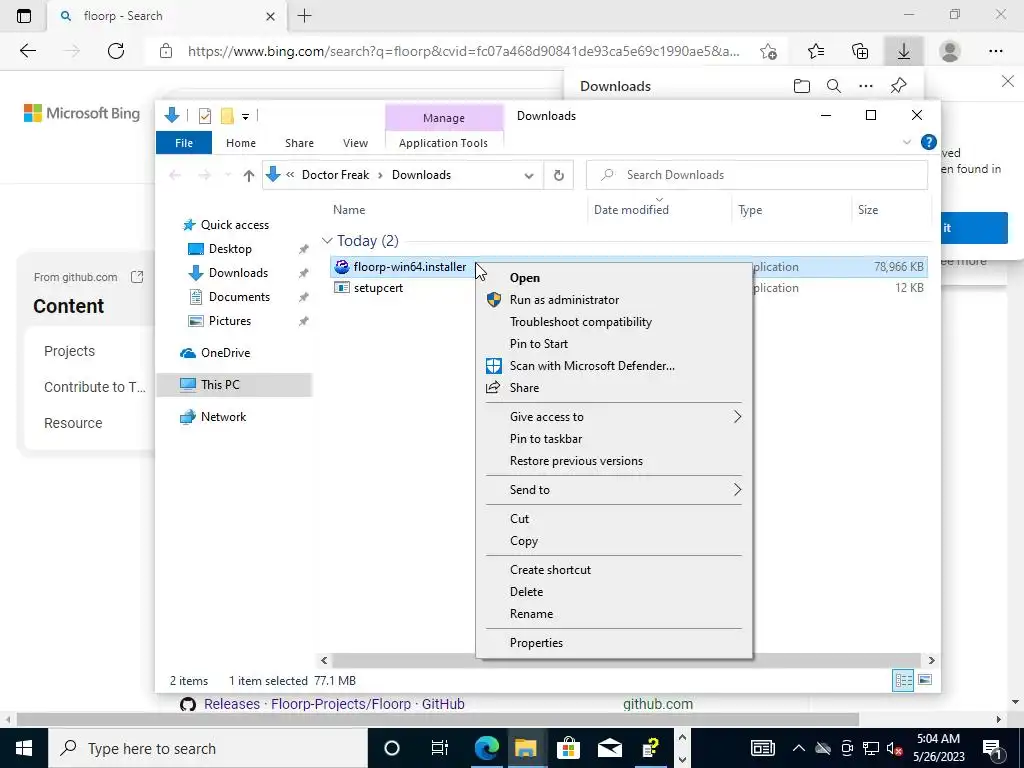Select Desktop in Quick access
Viewport: 1024px width, 768px height.
(x=230, y=249)
